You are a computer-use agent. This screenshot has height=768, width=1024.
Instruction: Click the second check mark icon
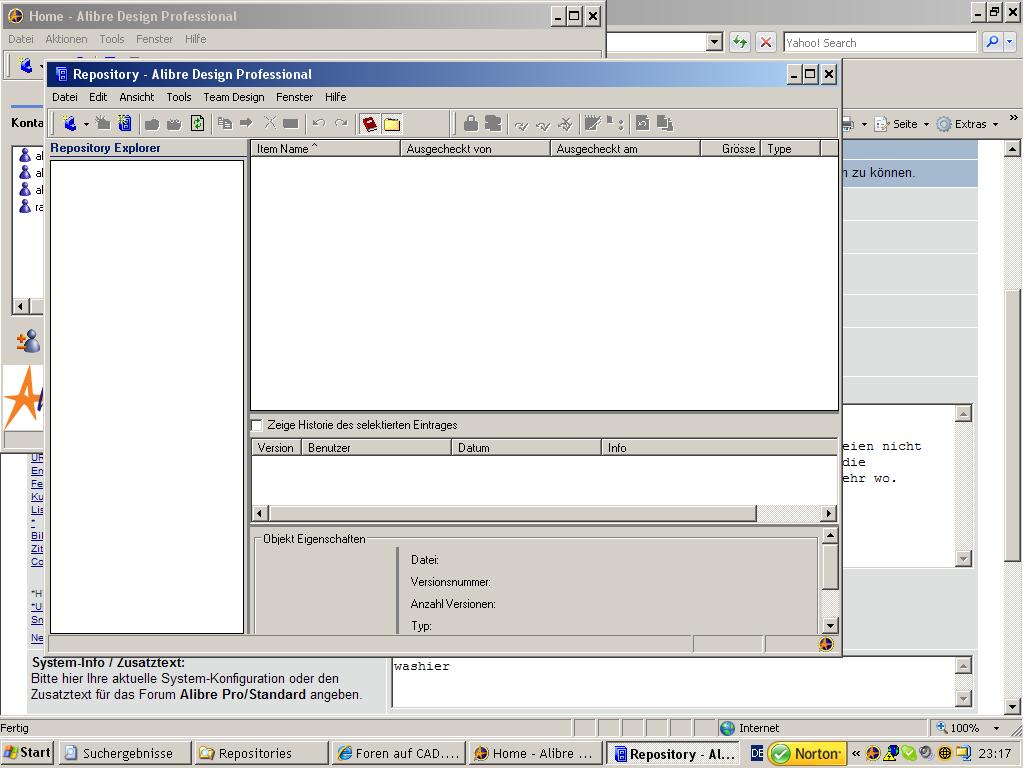tap(543, 125)
